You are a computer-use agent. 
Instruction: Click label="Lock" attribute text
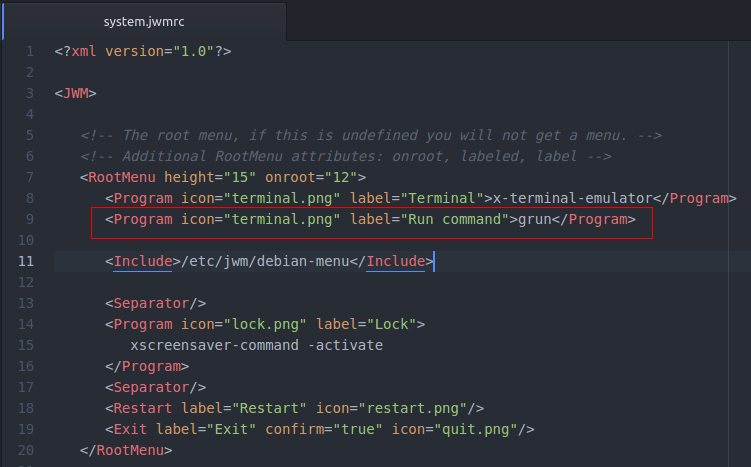click(366, 324)
